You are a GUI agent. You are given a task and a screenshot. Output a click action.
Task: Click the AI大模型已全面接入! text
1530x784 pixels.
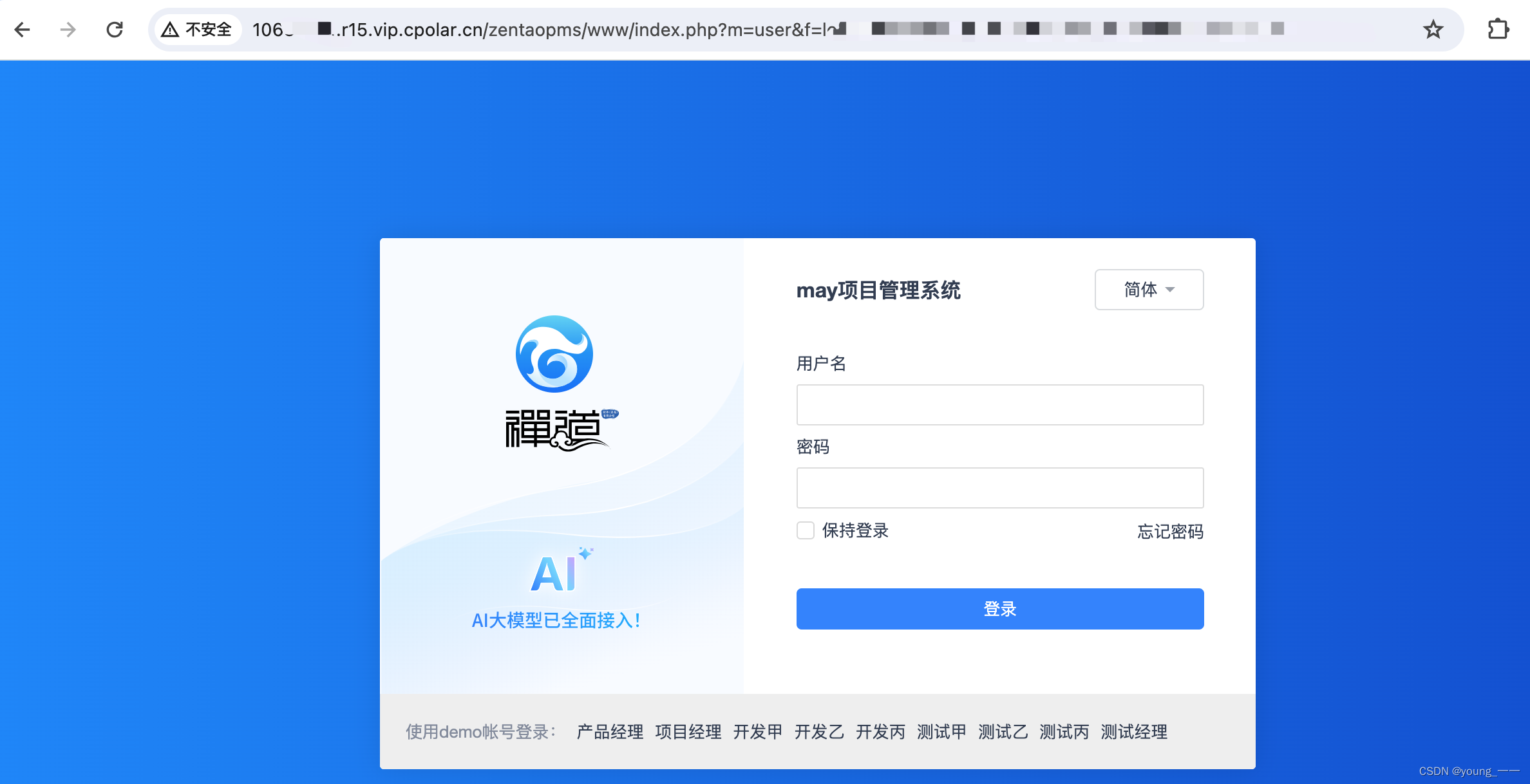click(556, 621)
